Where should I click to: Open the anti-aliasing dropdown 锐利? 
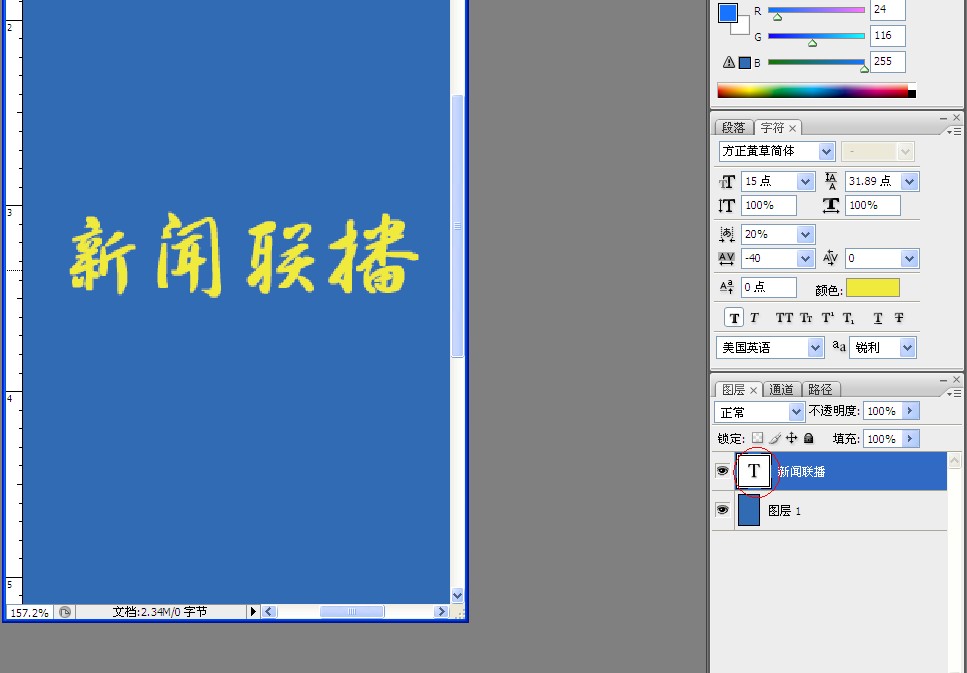(907, 348)
